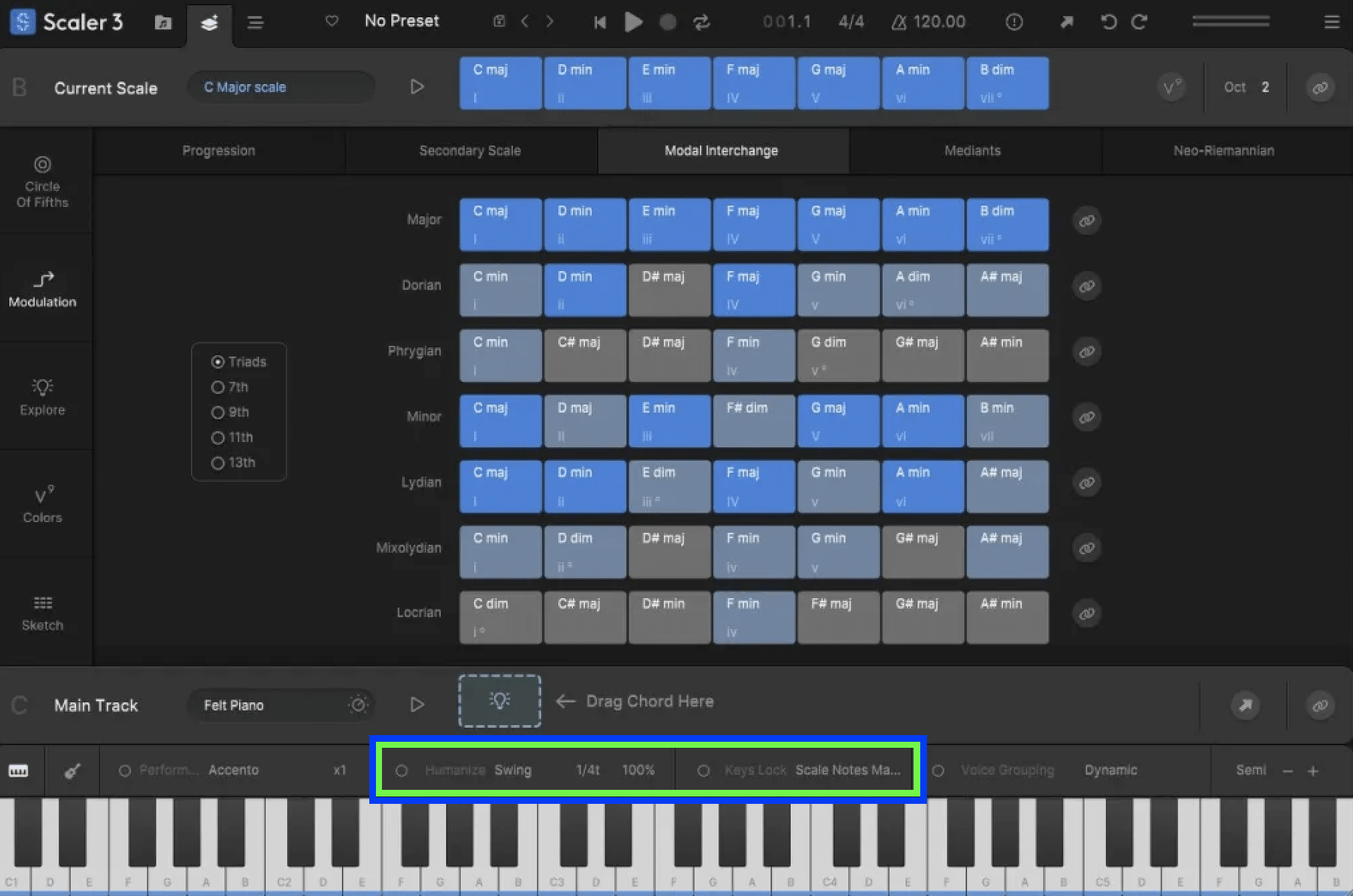Show the keyboard view icon
Image resolution: width=1353 pixels, height=896 pixels.
[19, 771]
